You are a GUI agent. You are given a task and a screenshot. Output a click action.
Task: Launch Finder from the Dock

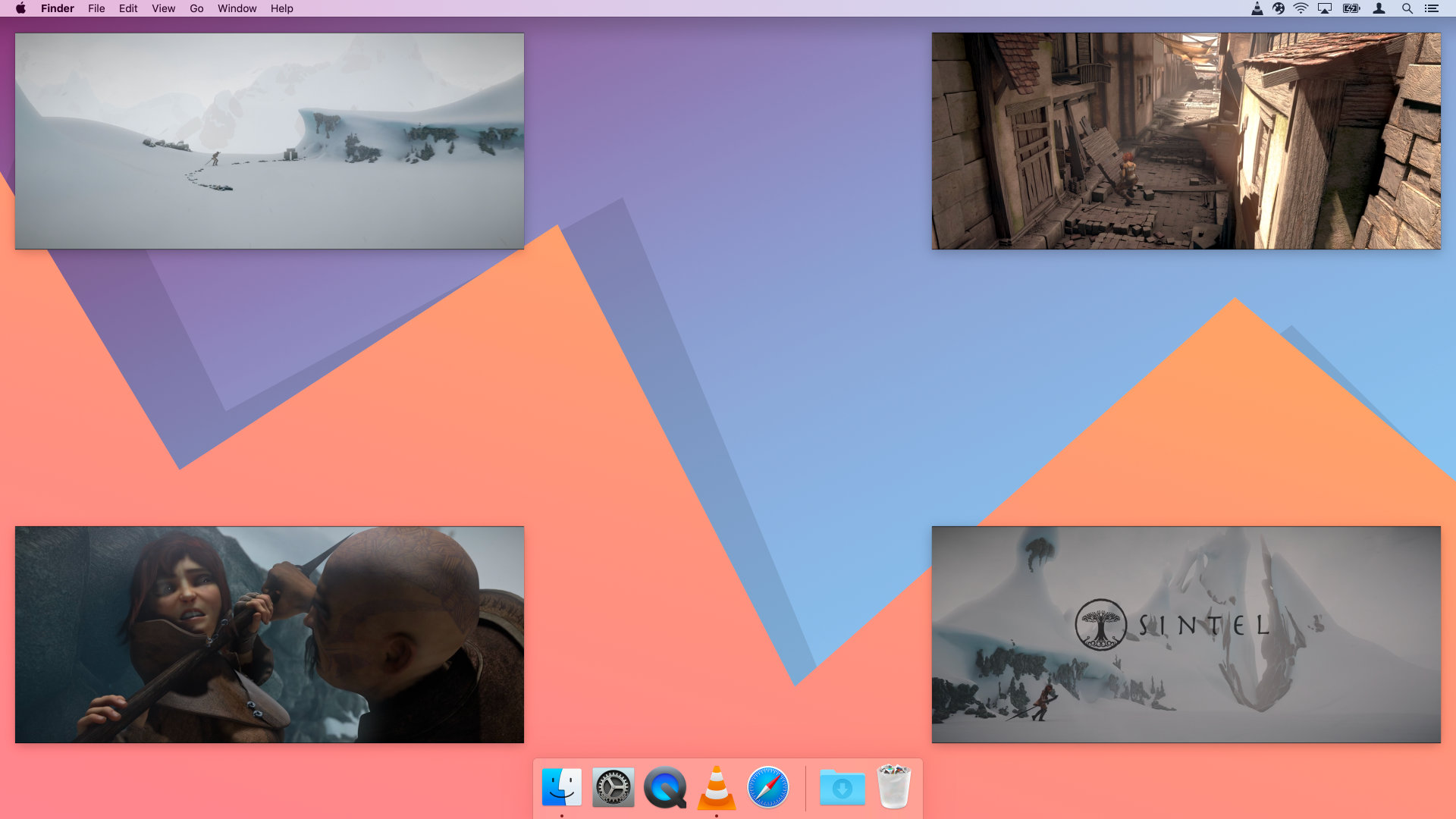pyautogui.click(x=562, y=787)
